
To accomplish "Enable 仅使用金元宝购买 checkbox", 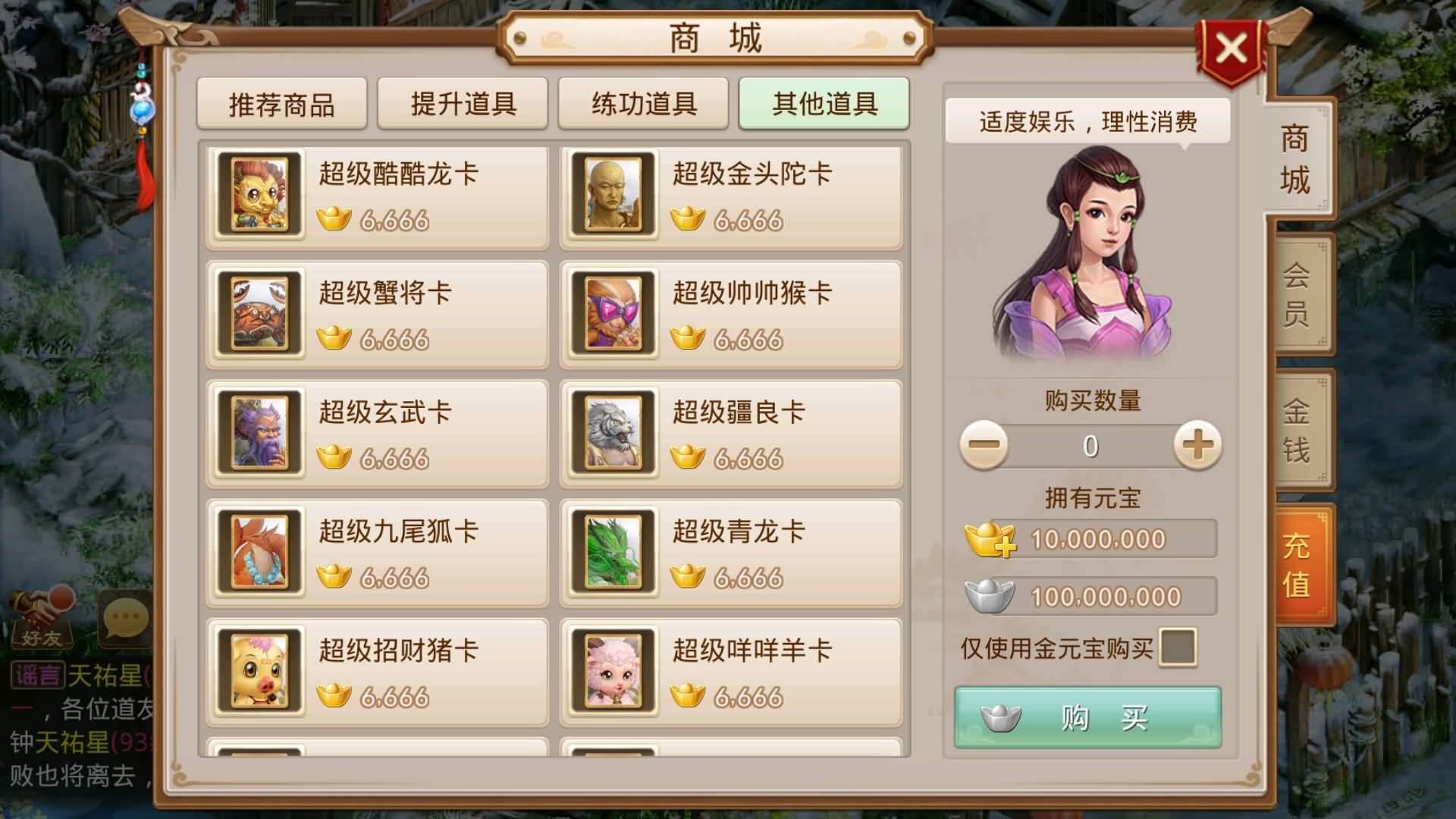I will coord(1178,648).
